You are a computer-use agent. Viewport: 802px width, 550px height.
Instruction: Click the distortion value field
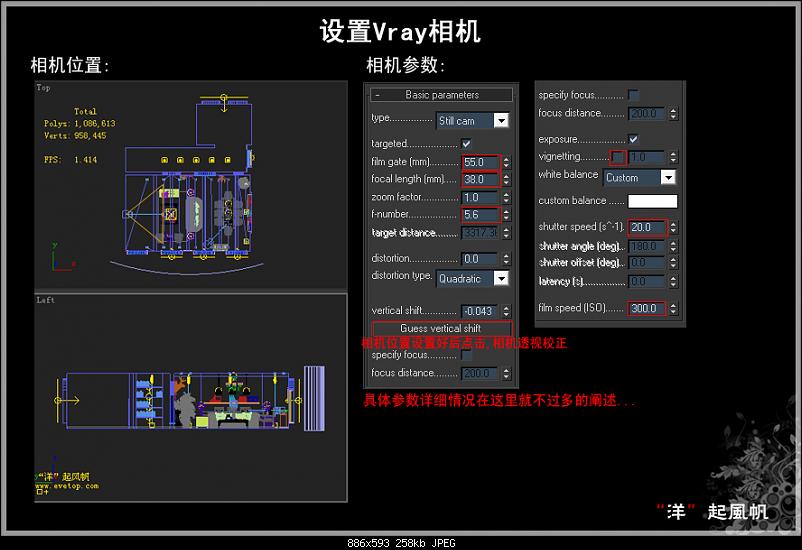479,259
